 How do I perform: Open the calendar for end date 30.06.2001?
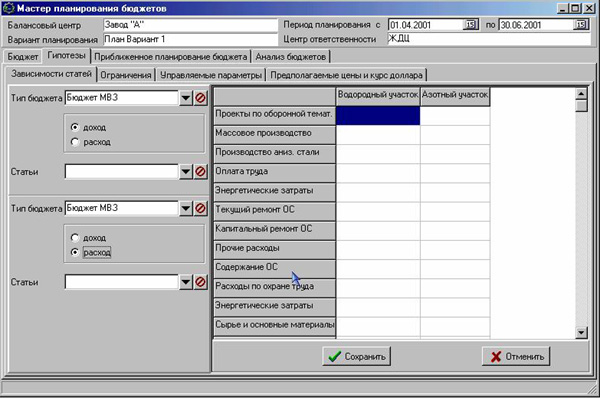pos(581,25)
